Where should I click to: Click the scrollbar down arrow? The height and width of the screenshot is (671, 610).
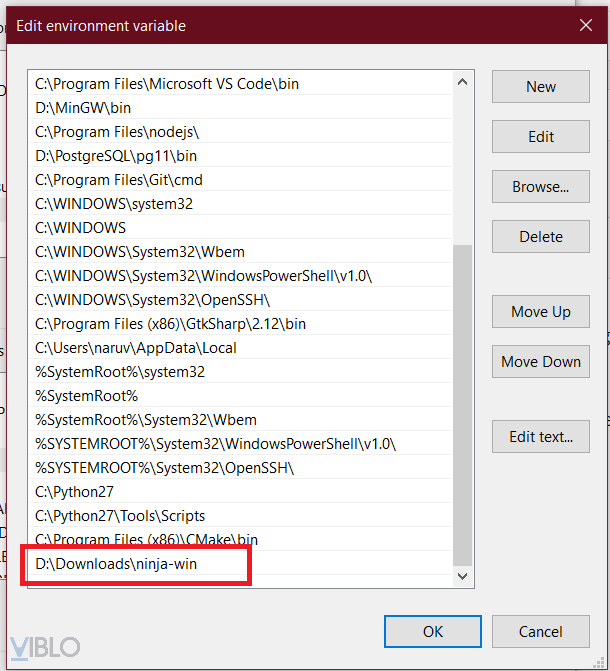pos(462,576)
